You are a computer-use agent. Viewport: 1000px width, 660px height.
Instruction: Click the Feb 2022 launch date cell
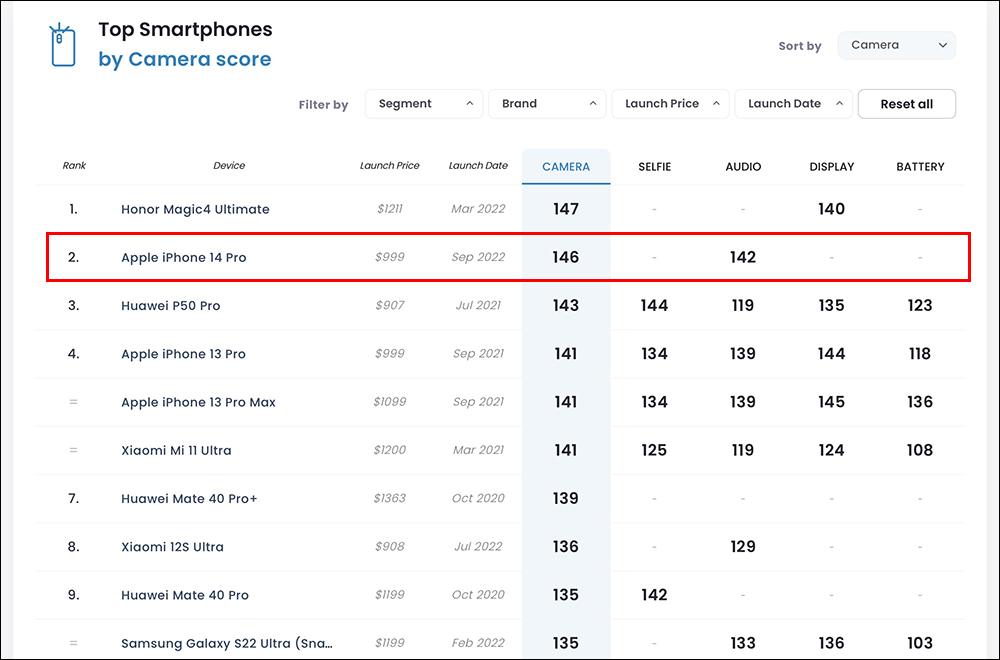478,643
